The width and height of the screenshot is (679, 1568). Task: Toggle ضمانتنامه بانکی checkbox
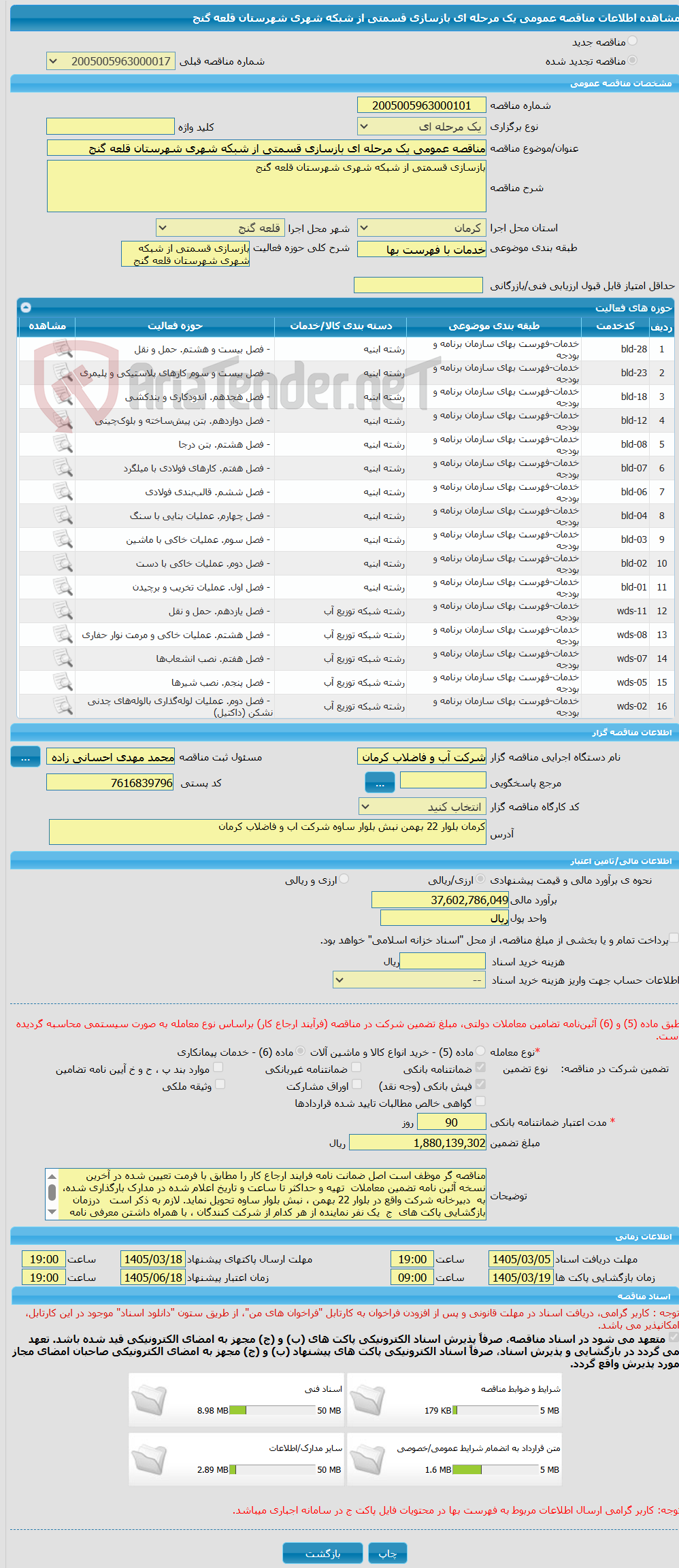point(480,1067)
